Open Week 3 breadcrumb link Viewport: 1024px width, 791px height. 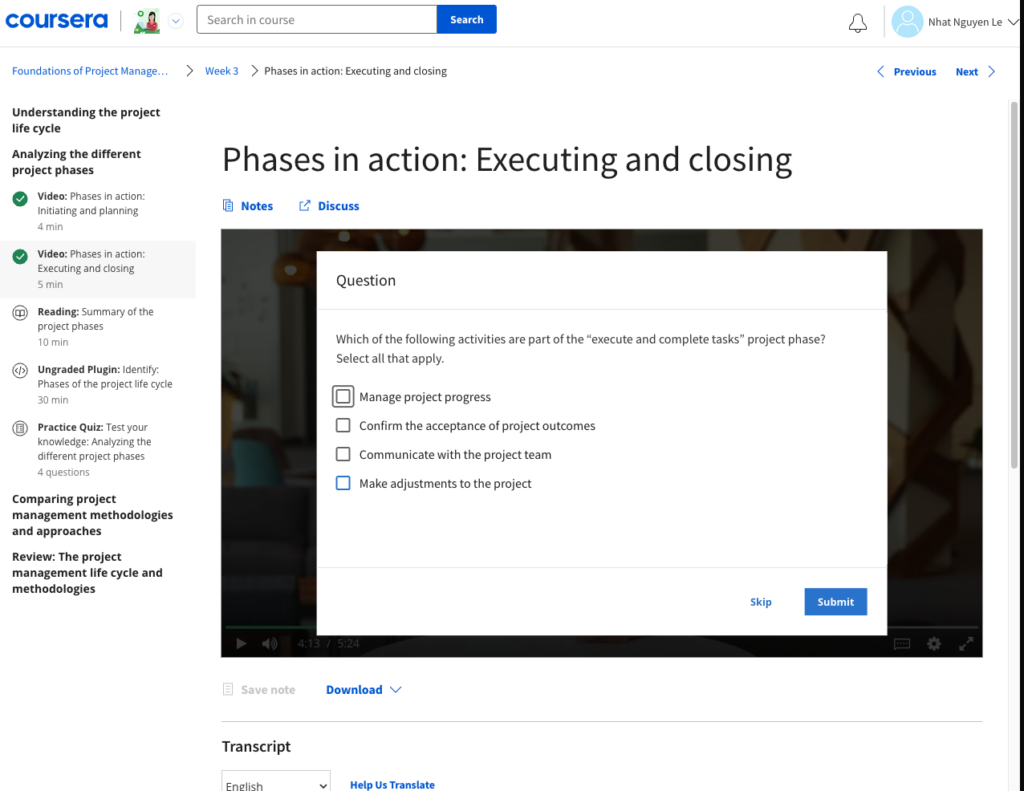coord(221,71)
